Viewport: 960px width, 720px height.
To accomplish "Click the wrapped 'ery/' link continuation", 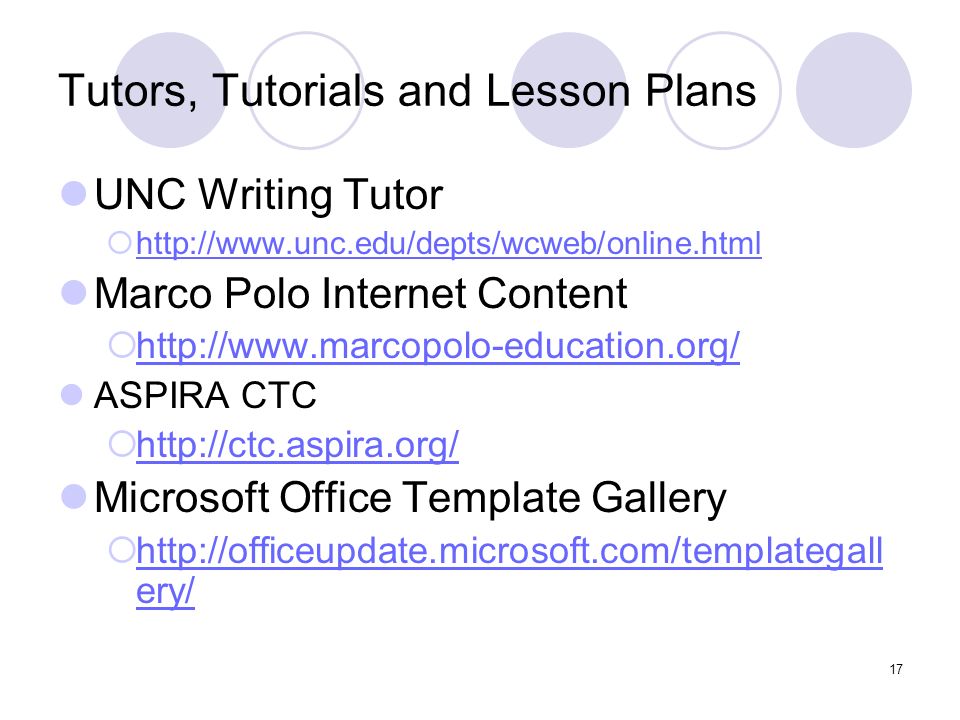I will 165,592.
